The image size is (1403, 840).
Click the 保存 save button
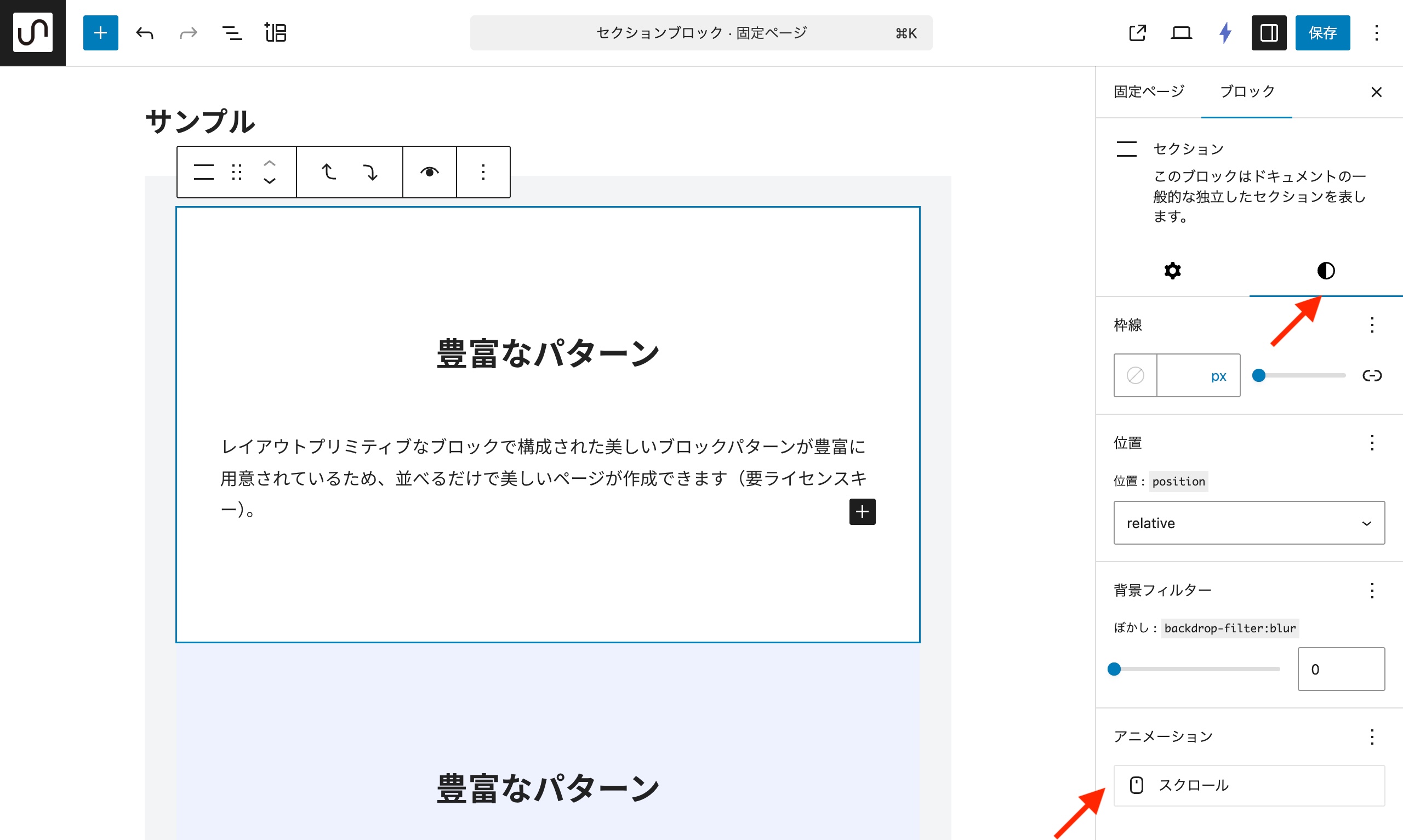1322,33
